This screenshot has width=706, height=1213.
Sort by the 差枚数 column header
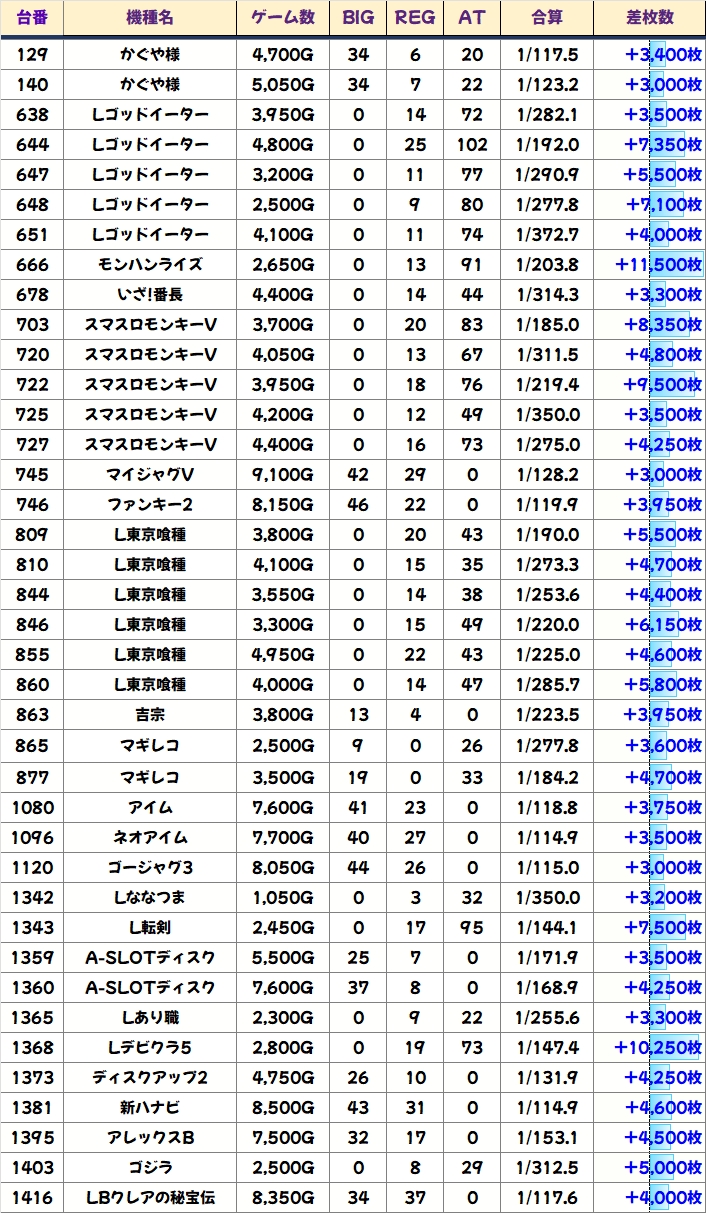coord(649,18)
